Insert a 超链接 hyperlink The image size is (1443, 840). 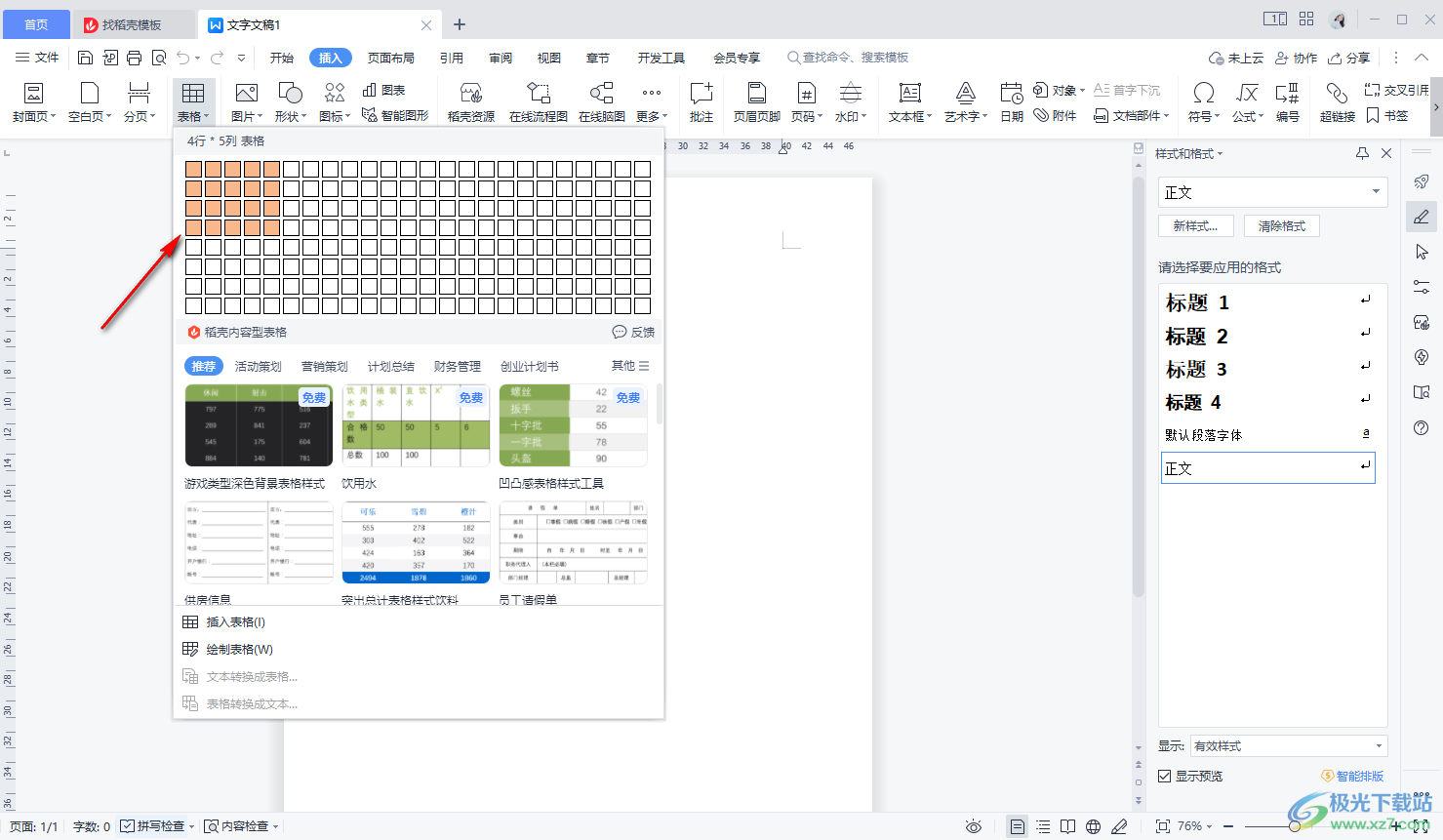click(1338, 102)
